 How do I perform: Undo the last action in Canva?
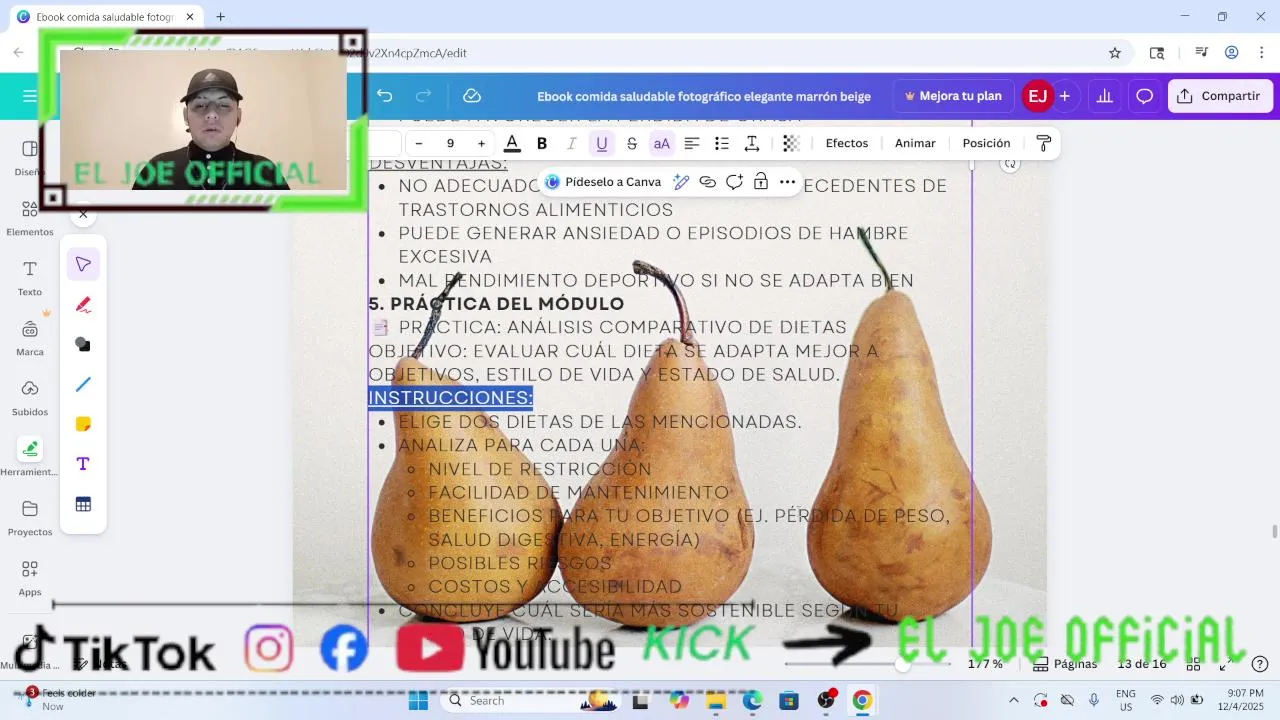[x=385, y=96]
